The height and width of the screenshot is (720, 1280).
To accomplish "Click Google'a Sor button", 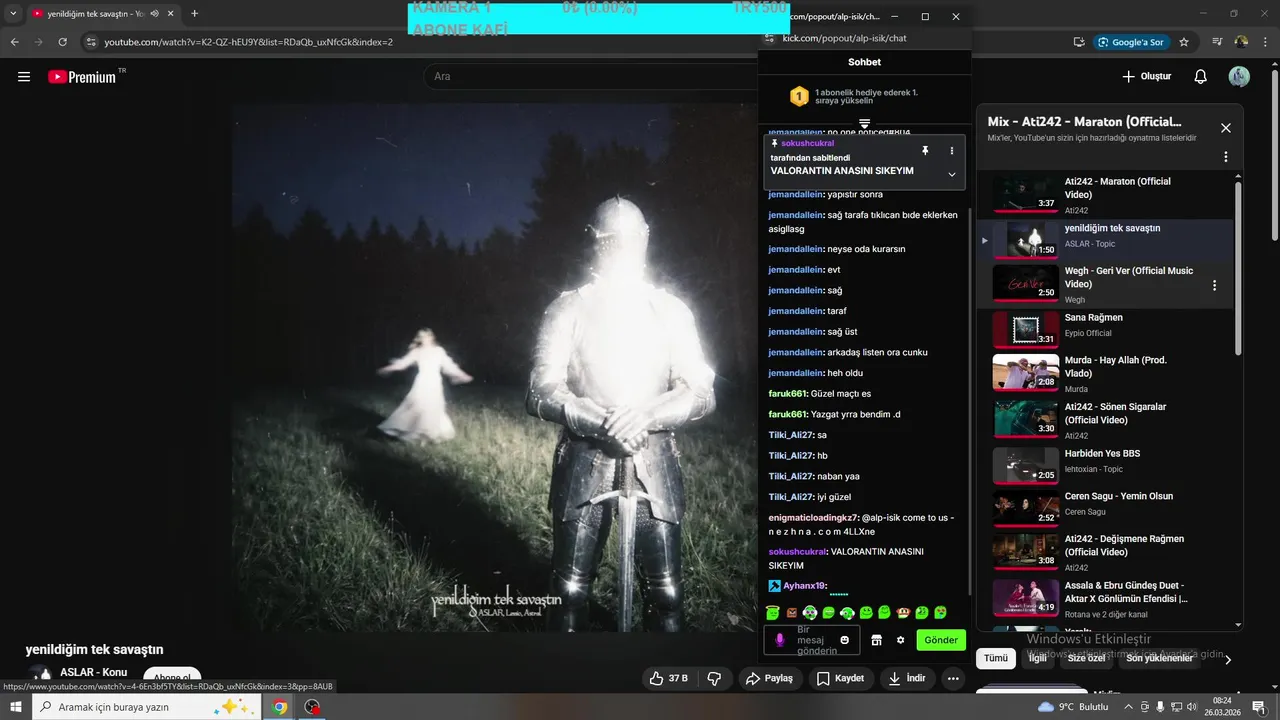I will pos(1130,42).
